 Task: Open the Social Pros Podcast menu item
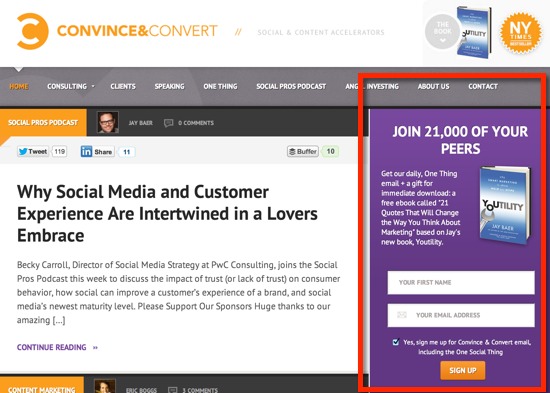click(291, 86)
